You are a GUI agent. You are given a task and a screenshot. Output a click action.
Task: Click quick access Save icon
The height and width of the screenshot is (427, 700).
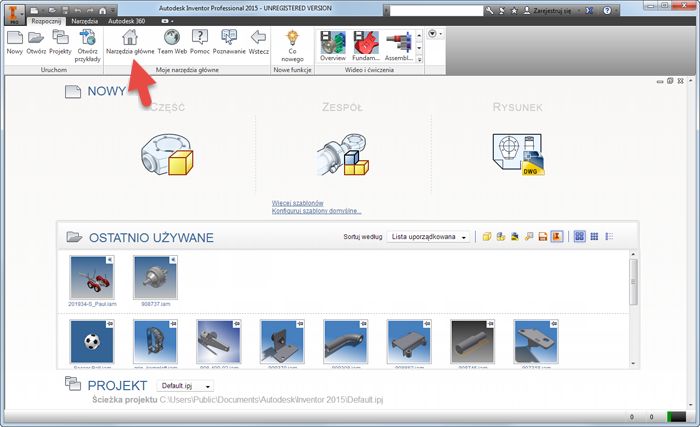pyautogui.click(x=65, y=10)
